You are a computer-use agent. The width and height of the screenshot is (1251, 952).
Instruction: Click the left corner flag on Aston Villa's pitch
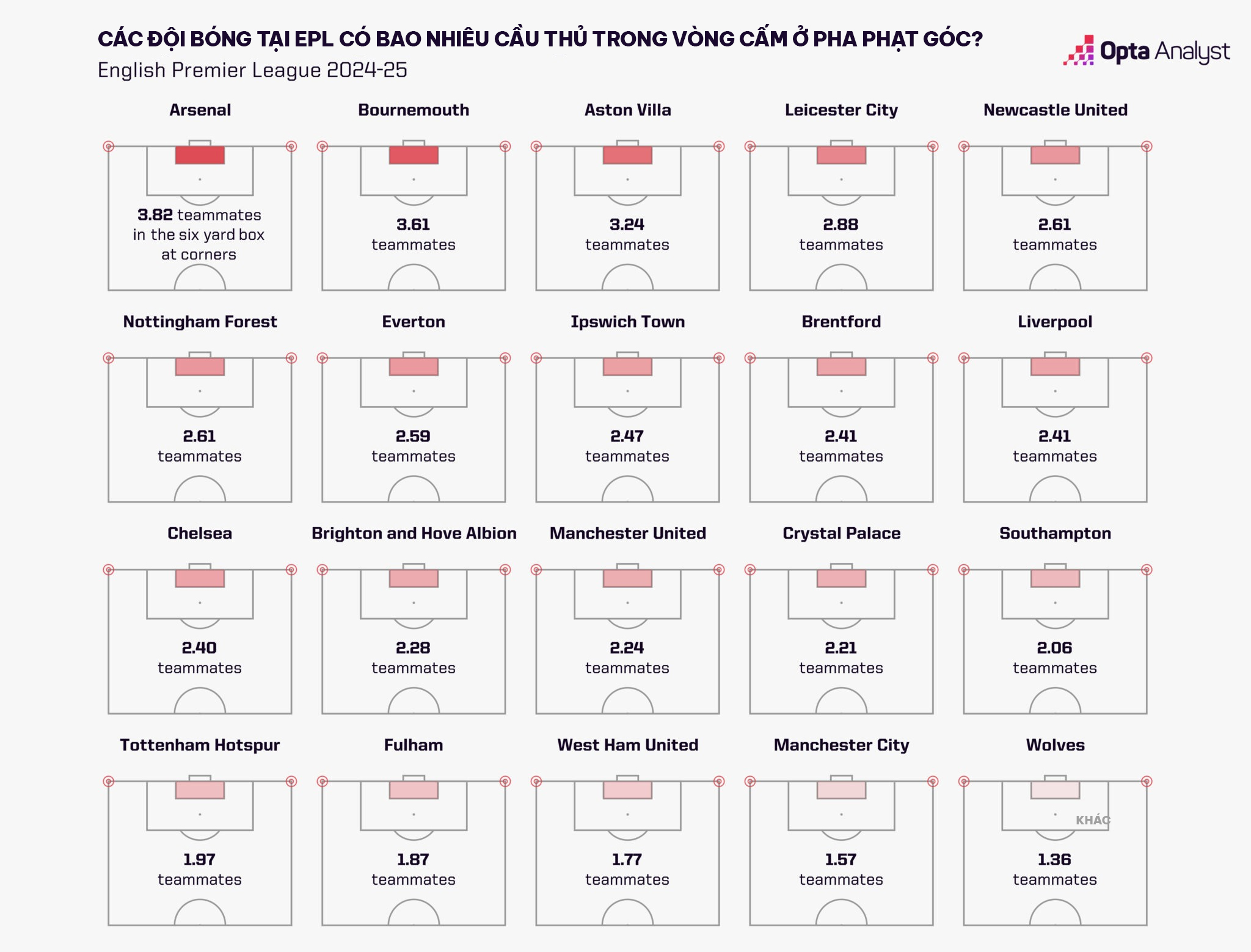coord(536,147)
